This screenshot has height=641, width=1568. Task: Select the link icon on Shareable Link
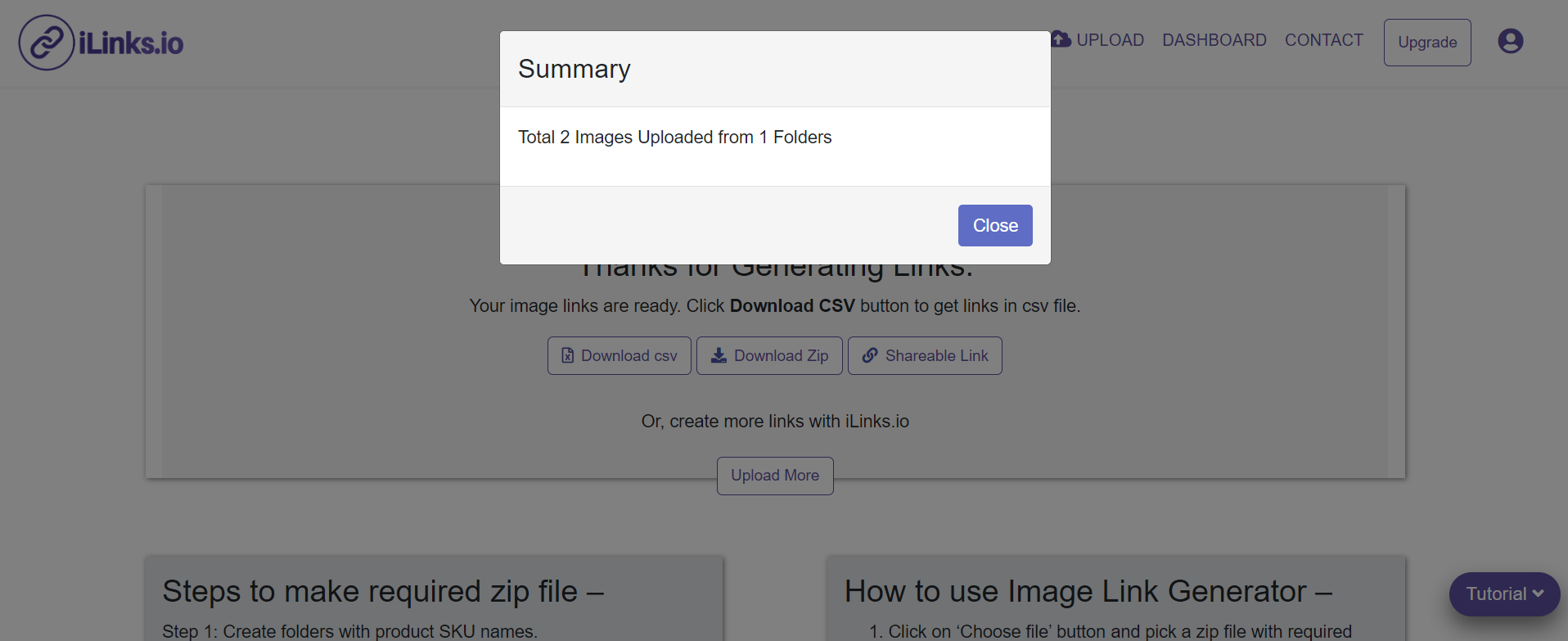click(x=870, y=355)
